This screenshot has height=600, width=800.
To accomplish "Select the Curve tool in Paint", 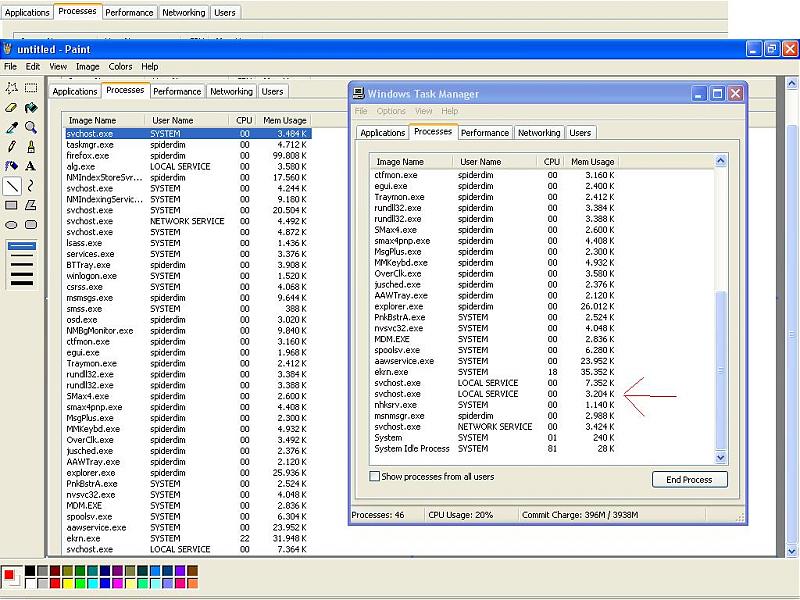I will 31,186.
